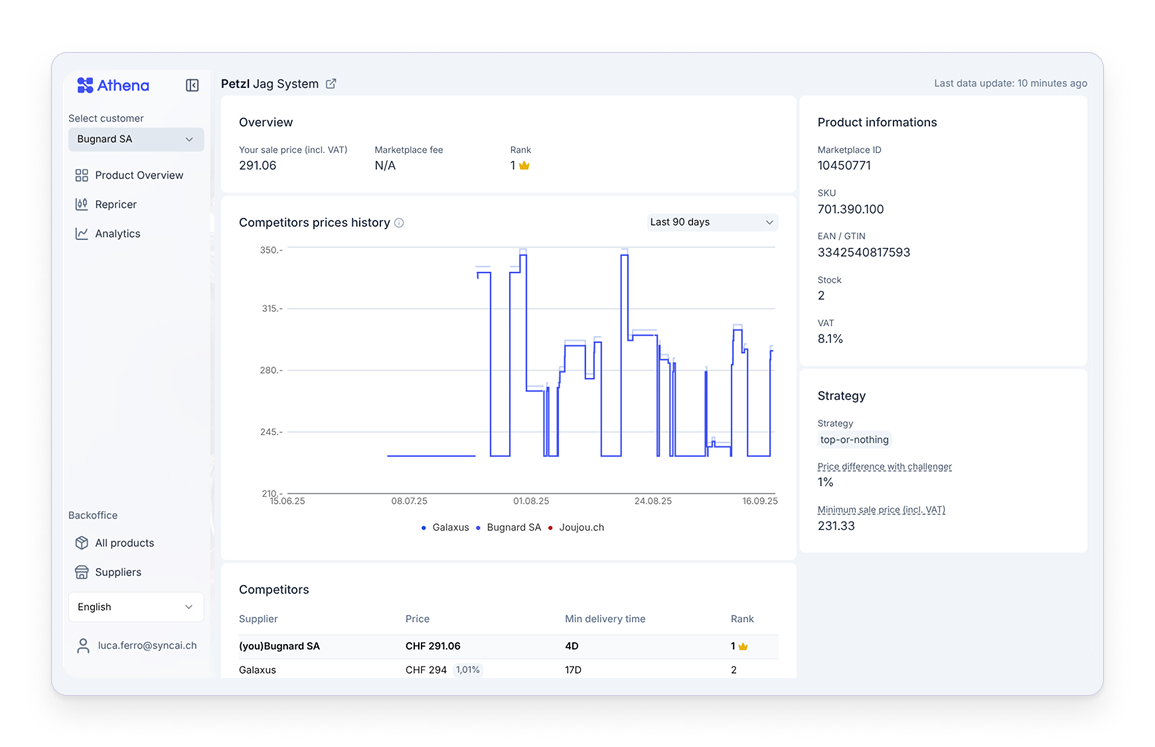
Task: Click the Min delivery time column header
Action: tap(605, 619)
